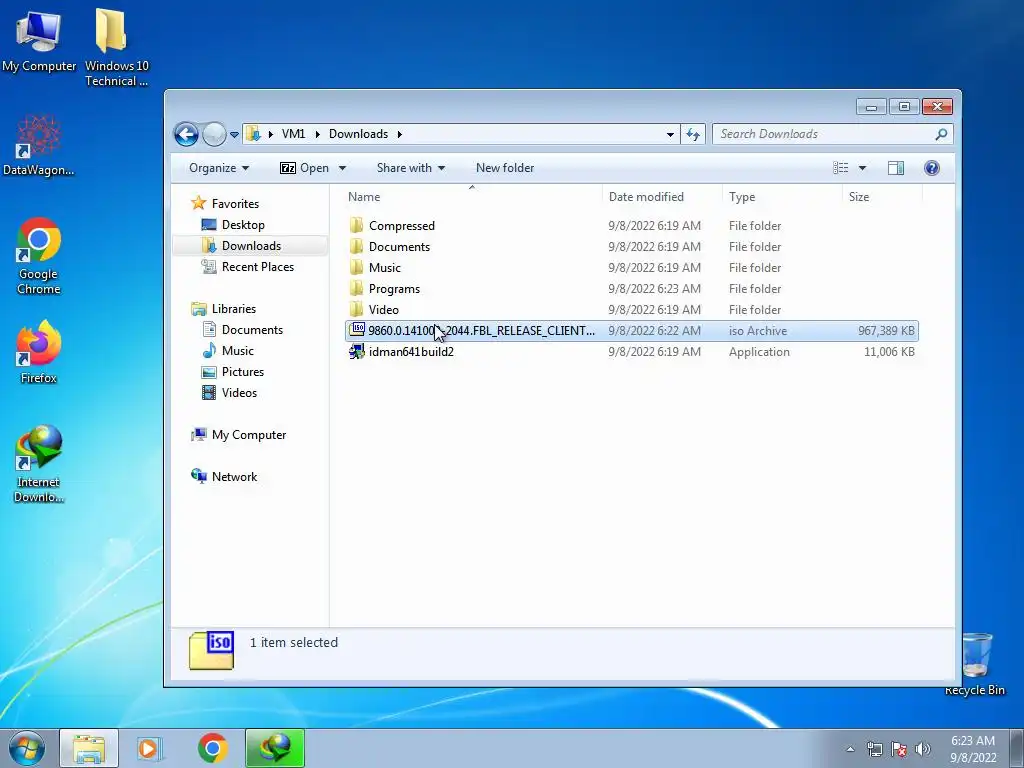Screen dimensions: 1024x768
Task: Click the volume speaker tray icon
Action: click(923, 749)
